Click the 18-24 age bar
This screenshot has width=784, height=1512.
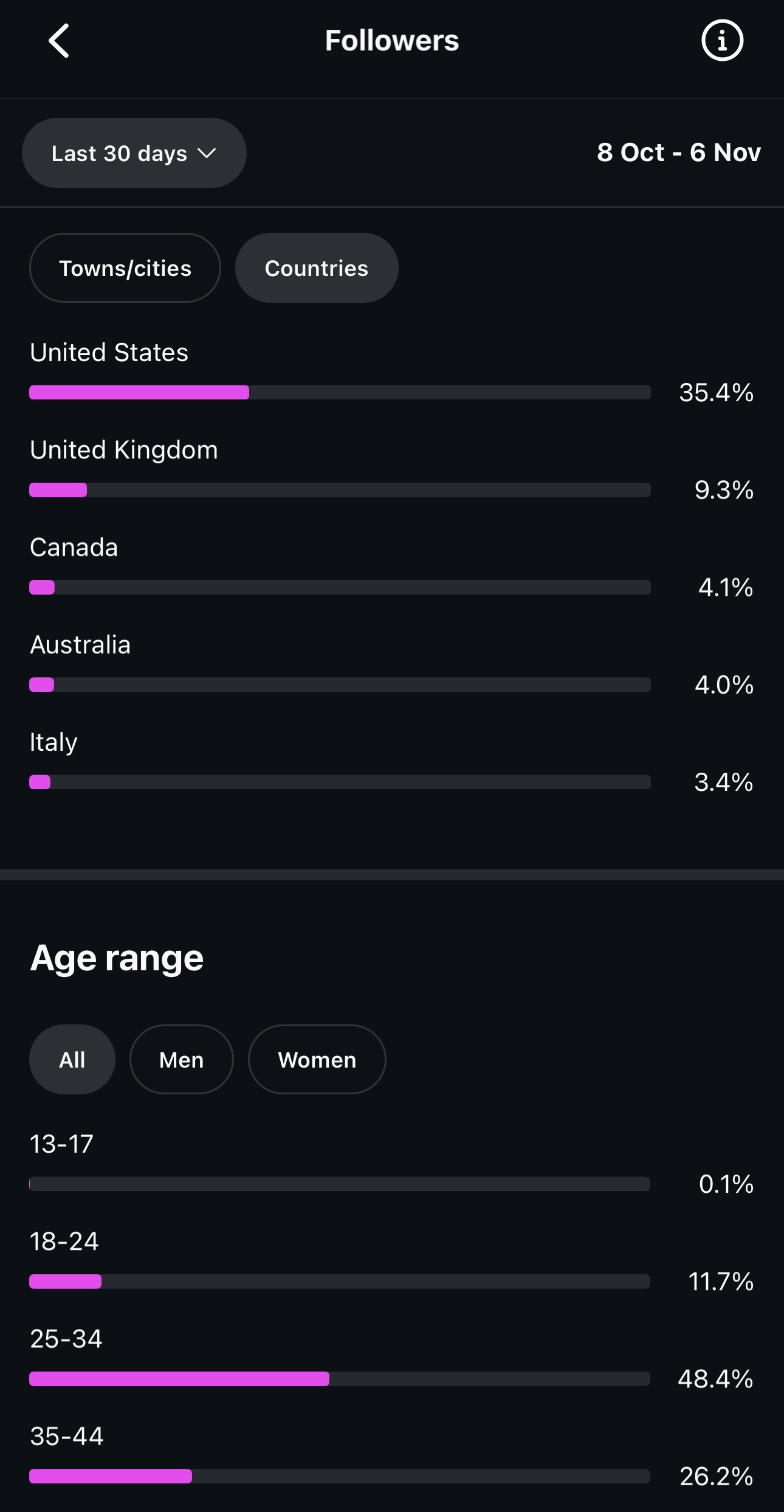(340, 1282)
